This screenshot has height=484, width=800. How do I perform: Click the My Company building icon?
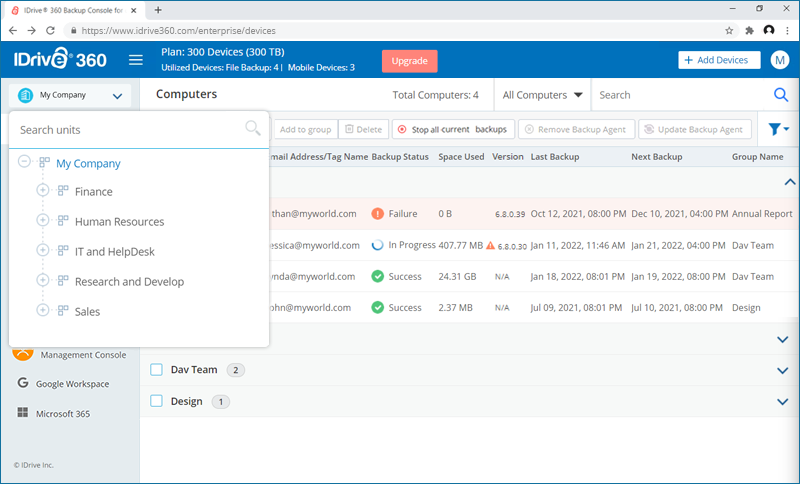coord(26,95)
